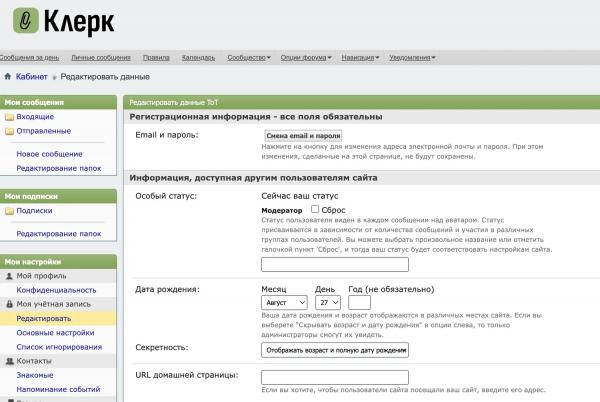Click the Контакты sidebar heading
Screen dimensions: 600x402
34,361
